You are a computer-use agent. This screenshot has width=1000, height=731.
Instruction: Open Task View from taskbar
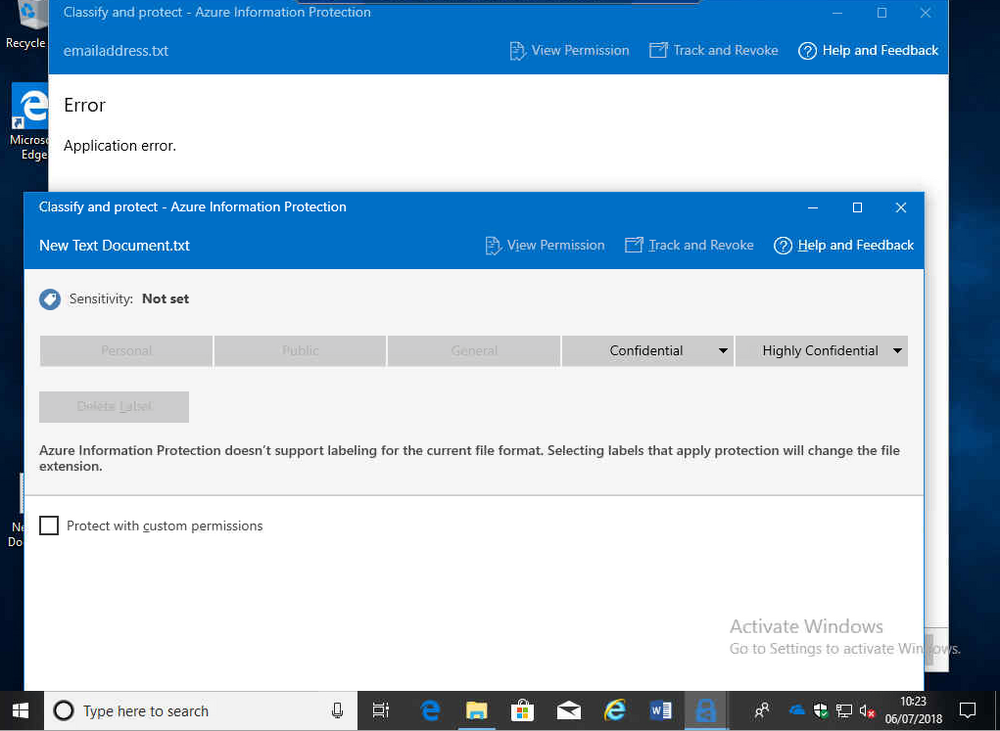click(x=381, y=711)
